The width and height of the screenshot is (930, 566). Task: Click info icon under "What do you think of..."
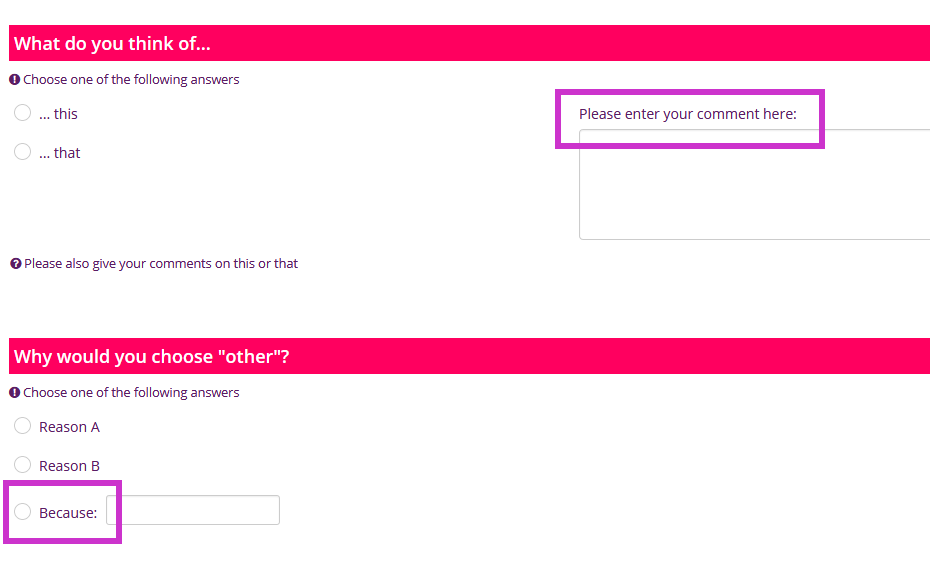[x=15, y=80]
